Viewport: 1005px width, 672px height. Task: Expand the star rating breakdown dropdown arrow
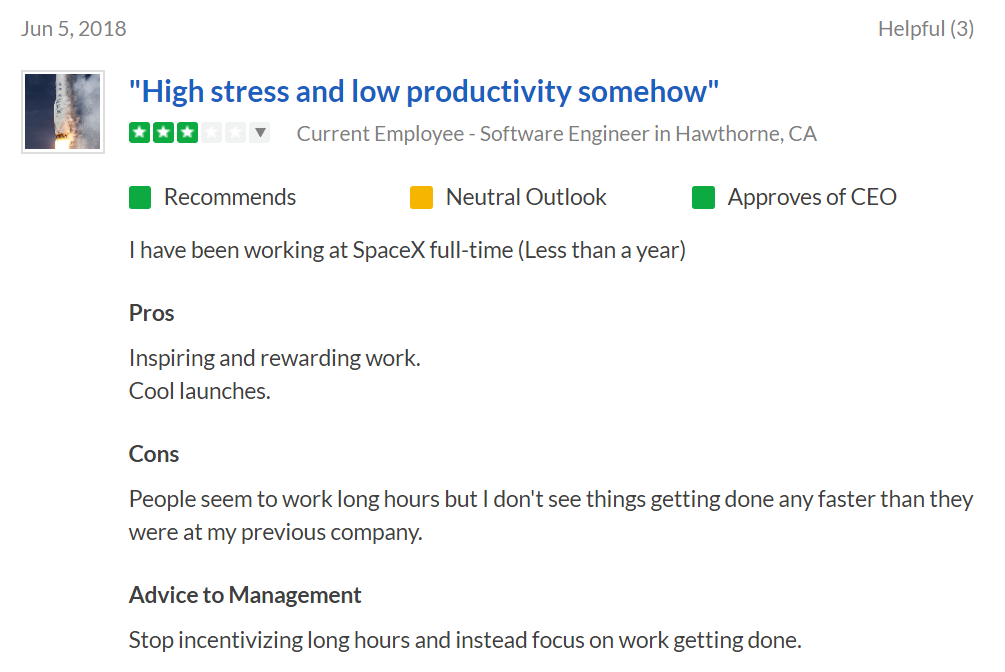click(x=260, y=133)
